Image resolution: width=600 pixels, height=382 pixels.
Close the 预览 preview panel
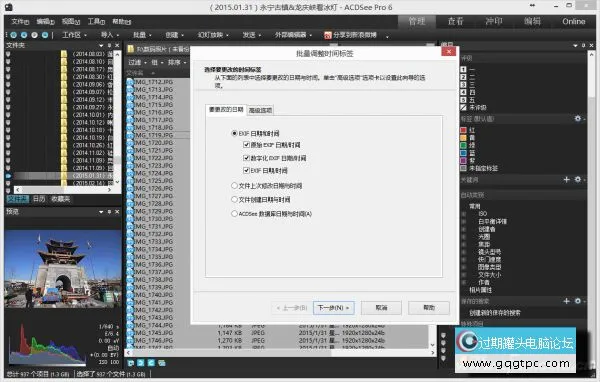117,212
